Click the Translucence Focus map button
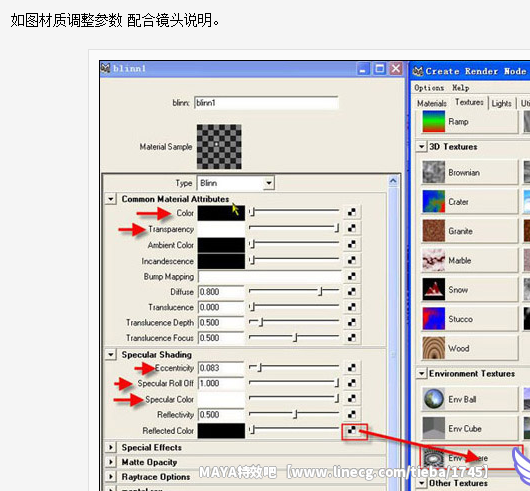Viewport: 530px width, 491px height. click(x=352, y=337)
